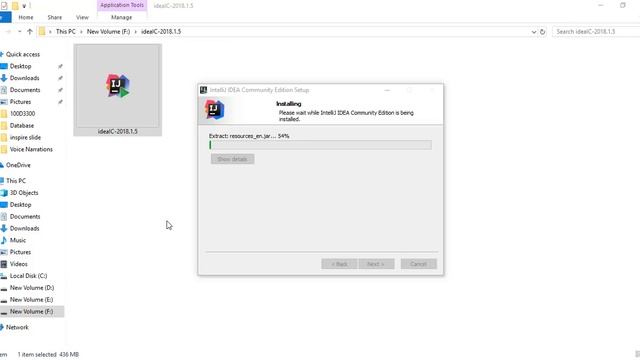
Task: Click the Show details button
Action: click(232, 159)
